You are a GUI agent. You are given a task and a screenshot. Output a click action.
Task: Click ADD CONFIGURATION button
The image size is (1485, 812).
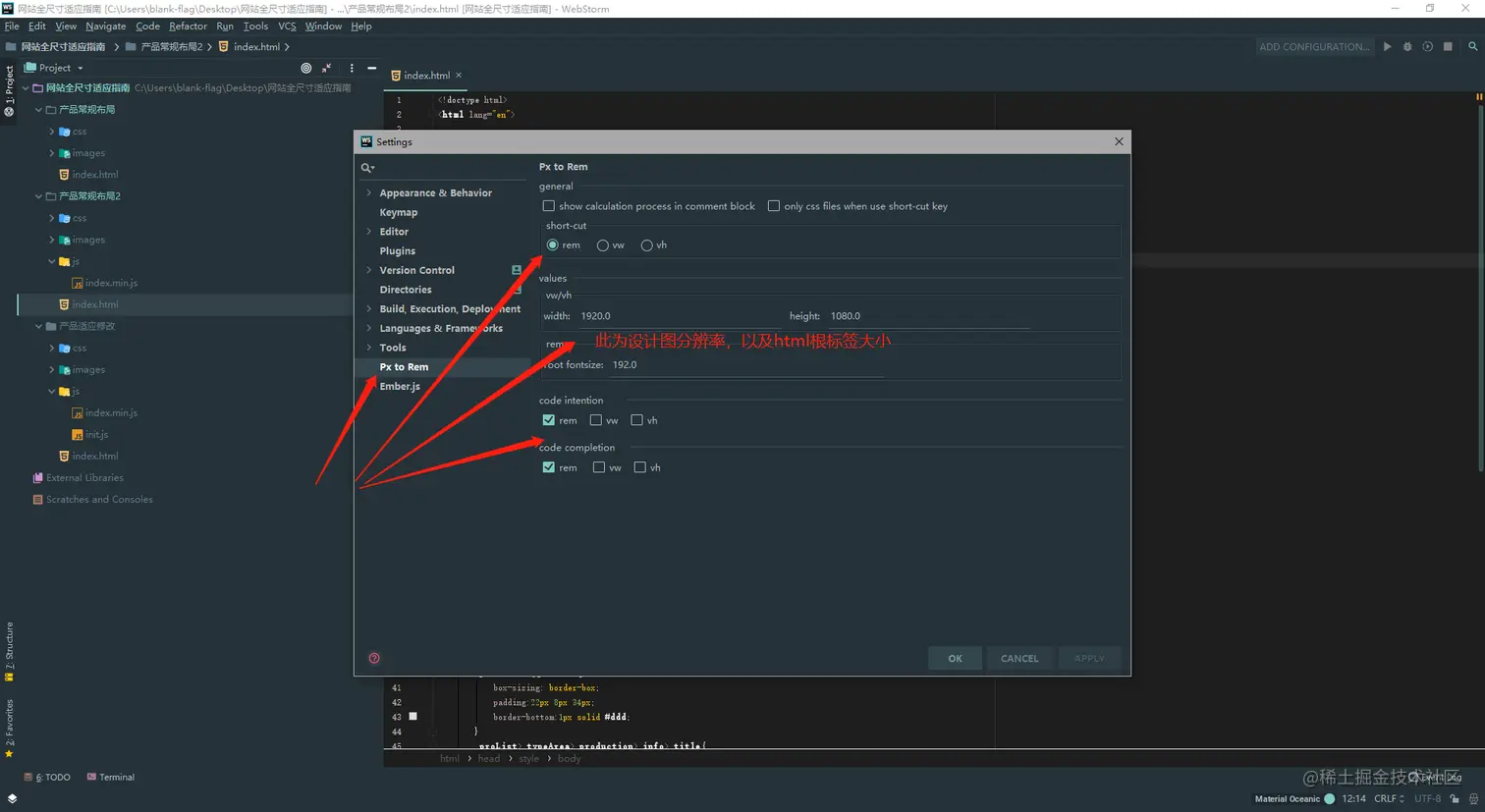click(1314, 46)
